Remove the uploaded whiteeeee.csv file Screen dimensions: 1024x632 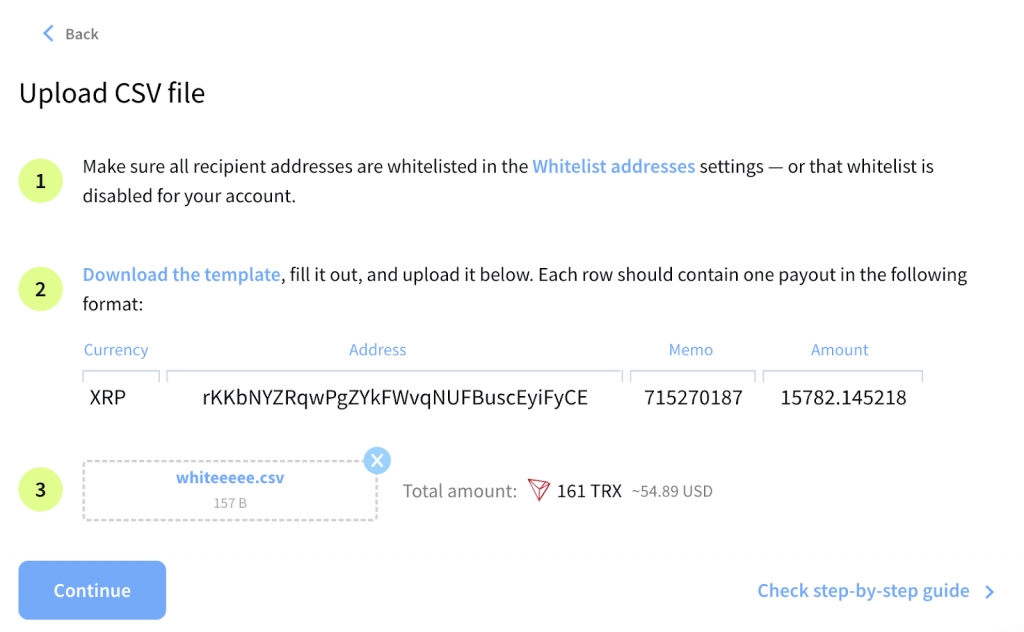tap(376, 460)
